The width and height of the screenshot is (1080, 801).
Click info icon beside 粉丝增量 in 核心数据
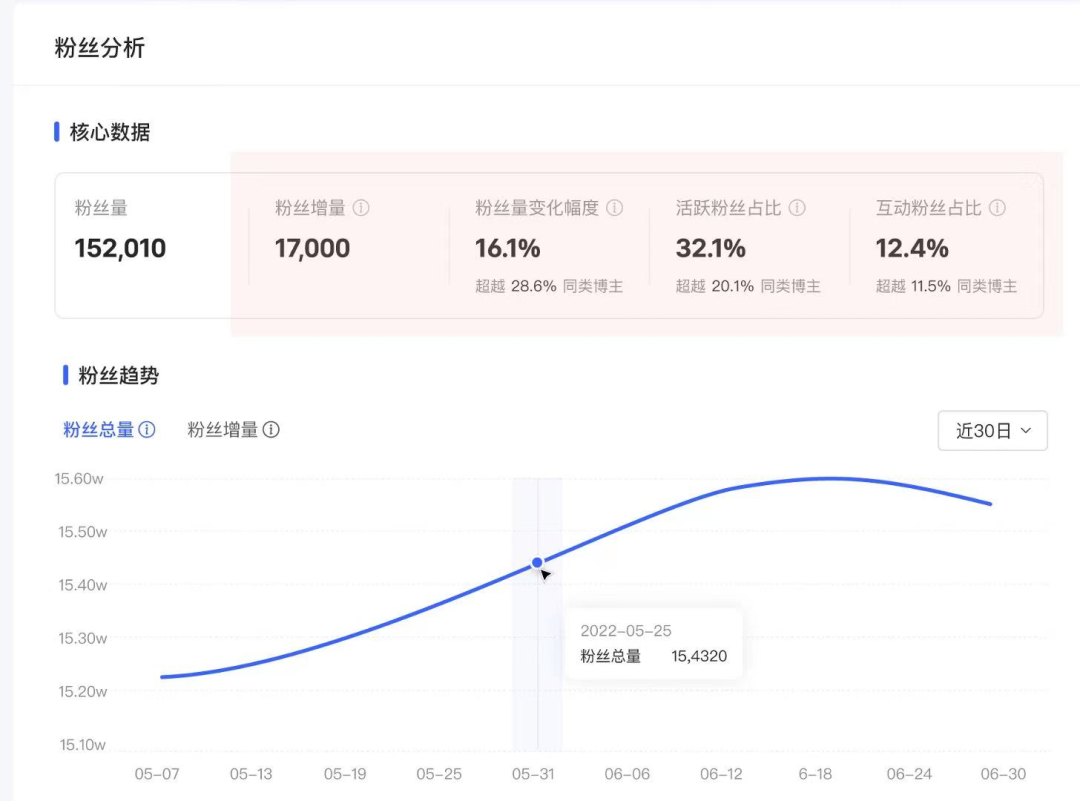tap(362, 209)
